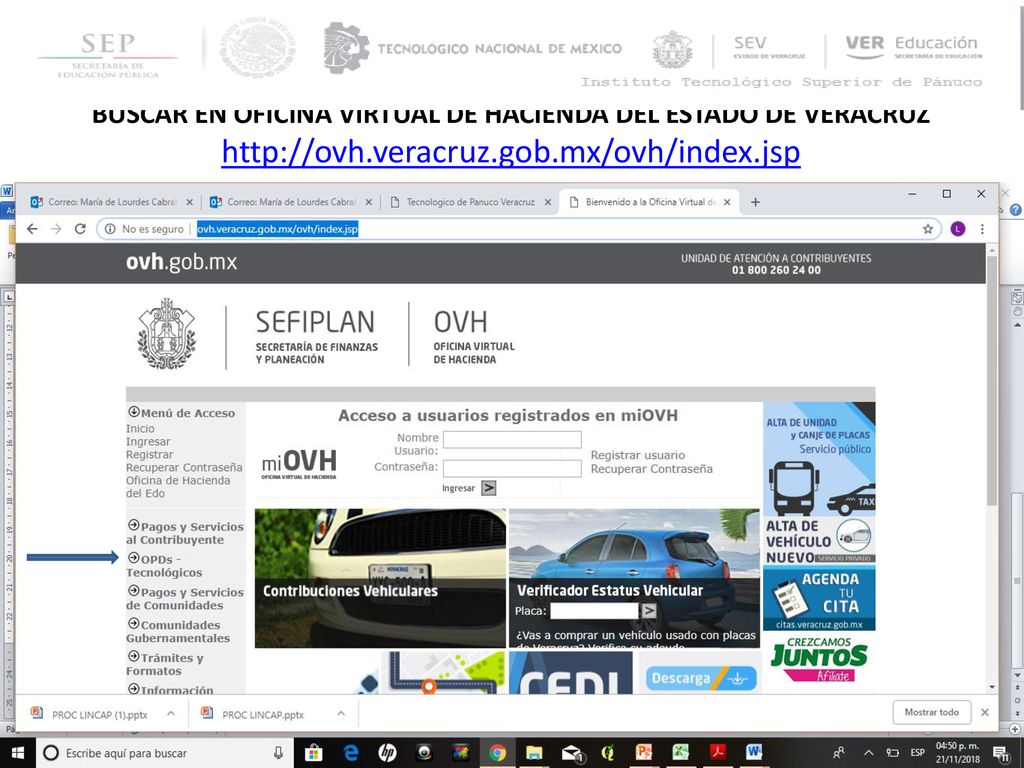Show hidden system tray icons

(x=869, y=753)
